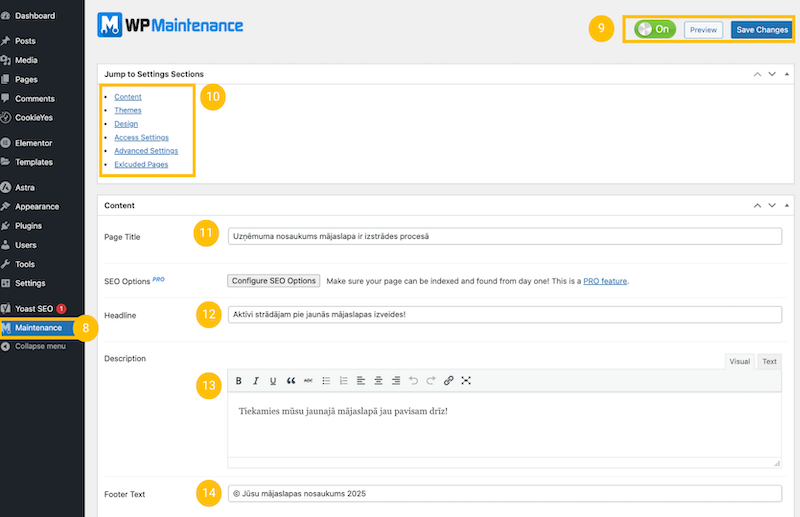The image size is (800, 517).
Task: Center align the Description text
Action: coord(379,381)
